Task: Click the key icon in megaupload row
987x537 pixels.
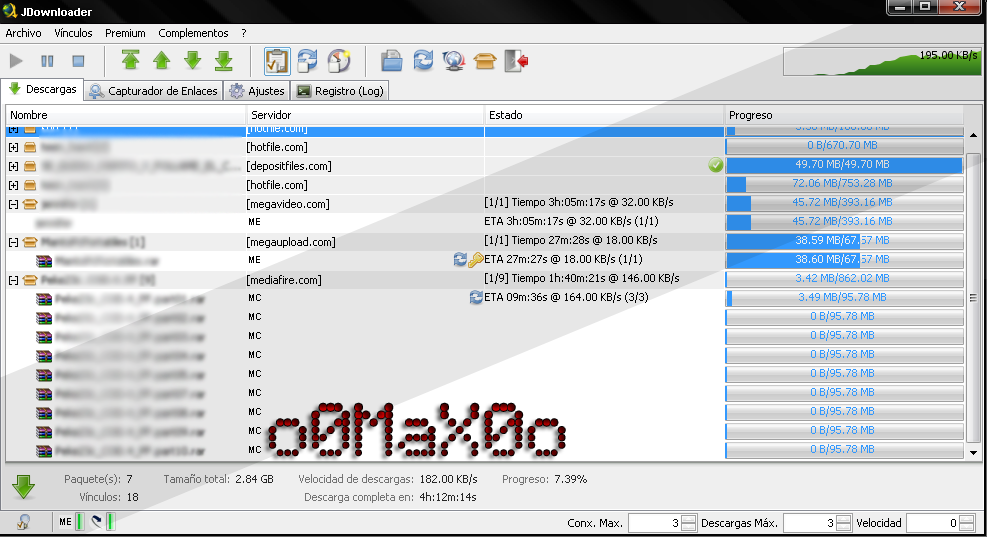Action: click(x=476, y=259)
